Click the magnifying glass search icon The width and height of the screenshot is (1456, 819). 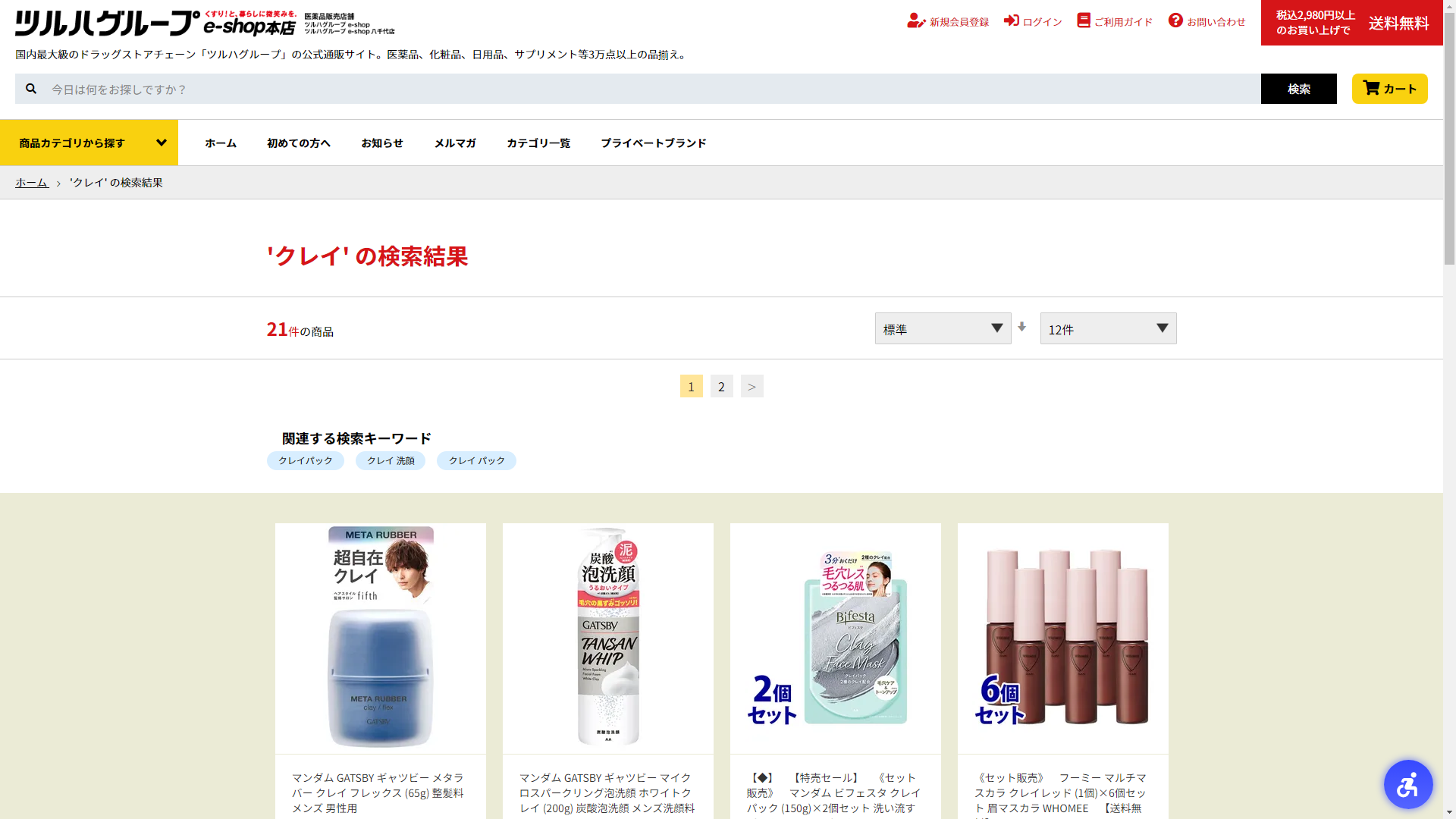coord(31,89)
